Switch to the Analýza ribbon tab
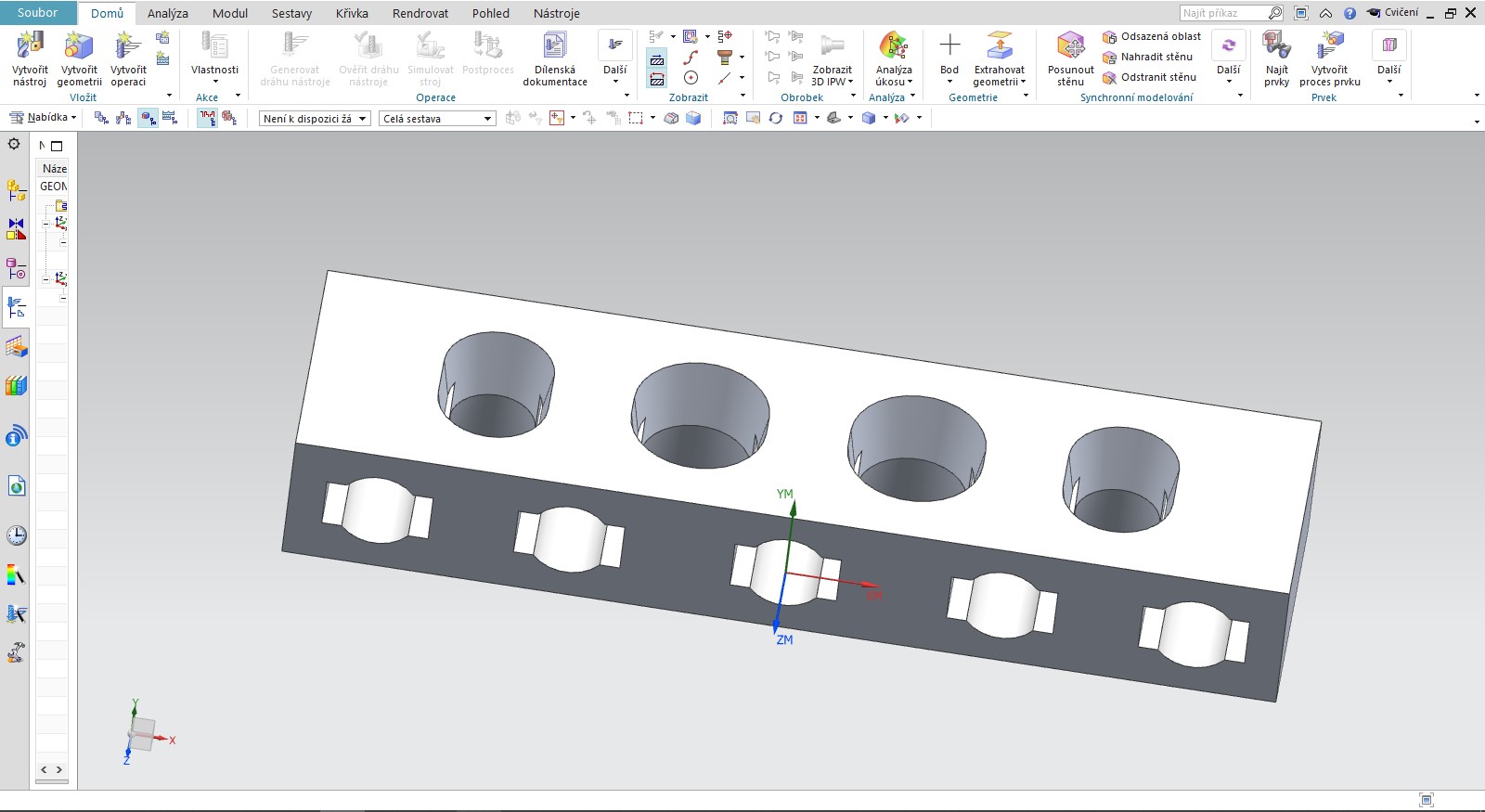This screenshot has height=812, width=1485. pos(167,13)
